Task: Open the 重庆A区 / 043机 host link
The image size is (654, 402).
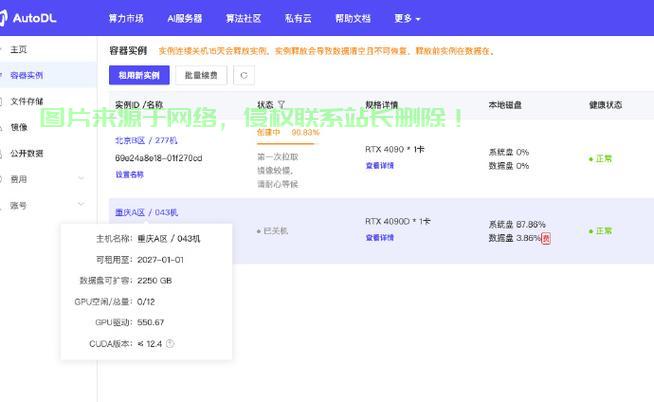Action: (x=146, y=212)
